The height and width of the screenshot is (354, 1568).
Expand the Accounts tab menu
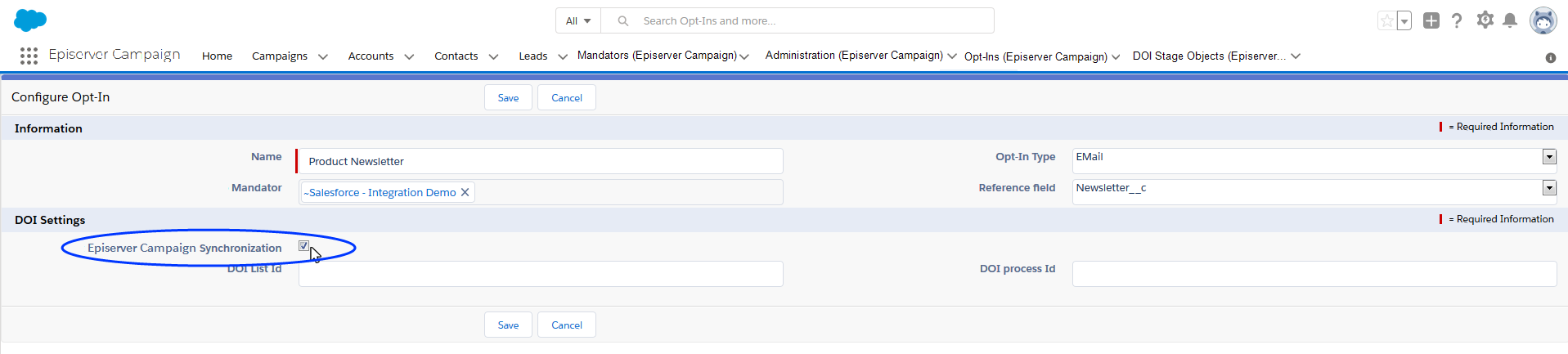409,56
